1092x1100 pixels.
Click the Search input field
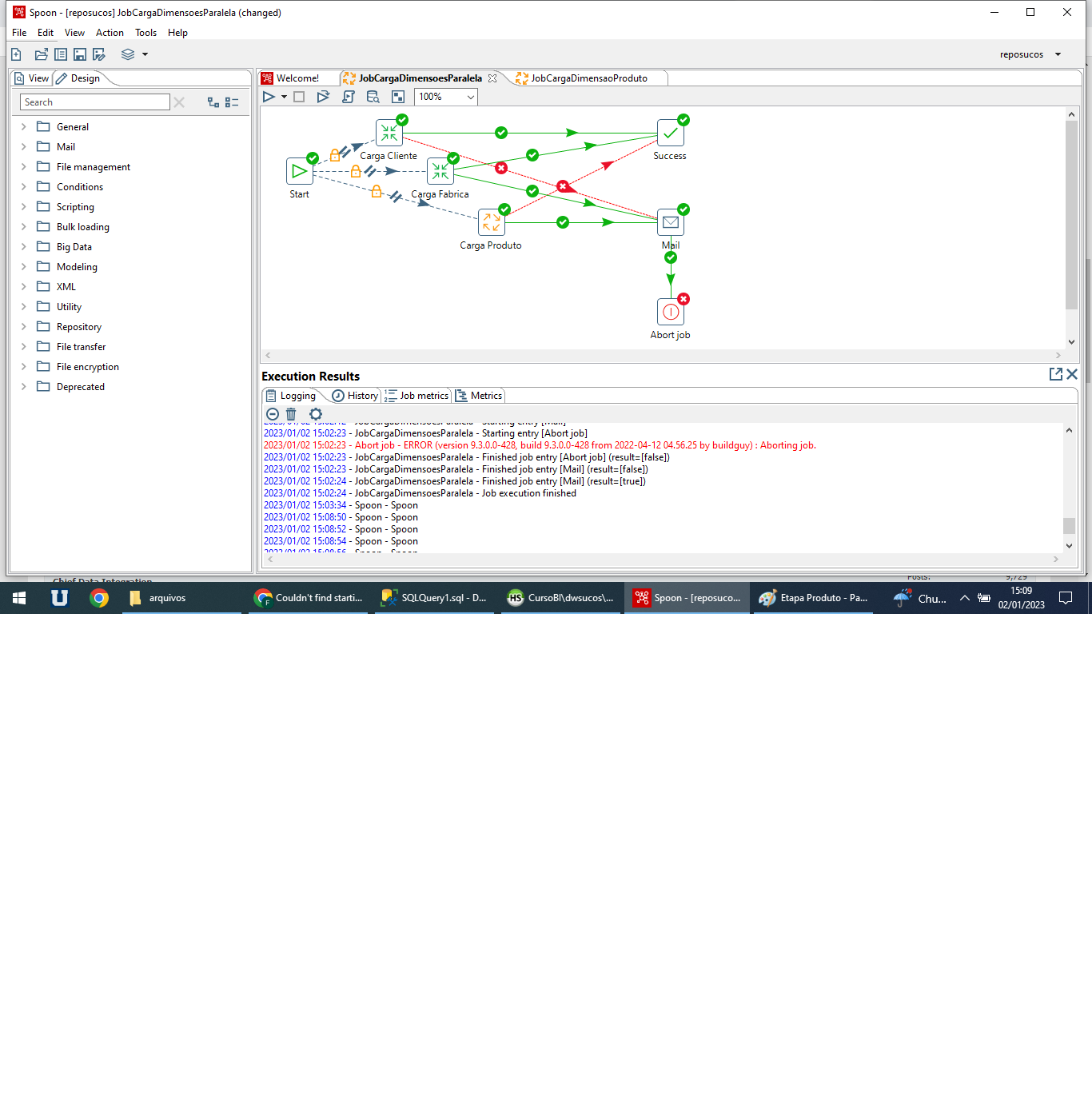[95, 102]
